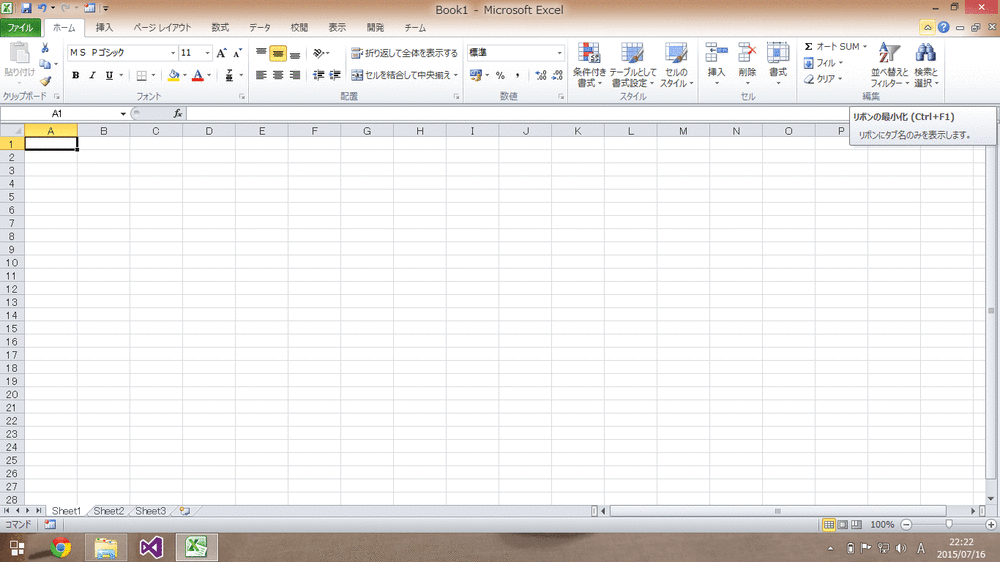1000x562 pixels.
Task: Click the Delete cells (削除) icon
Action: (747, 53)
